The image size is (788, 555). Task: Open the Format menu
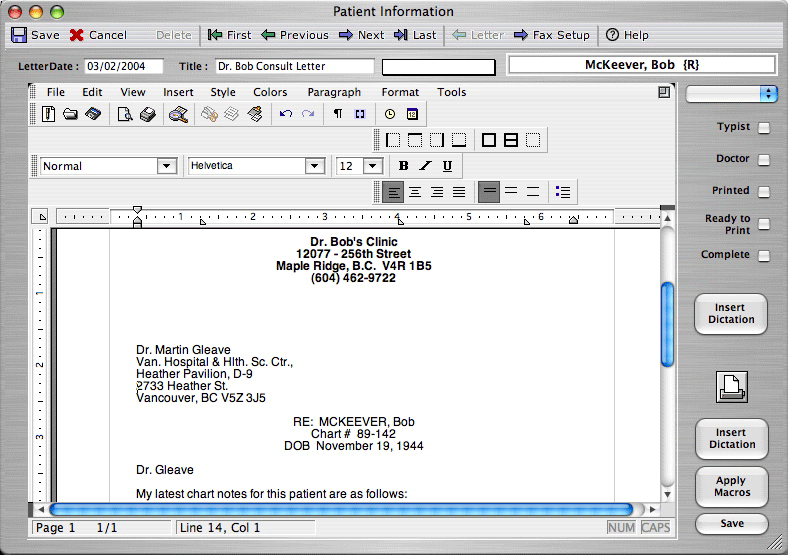click(x=400, y=92)
